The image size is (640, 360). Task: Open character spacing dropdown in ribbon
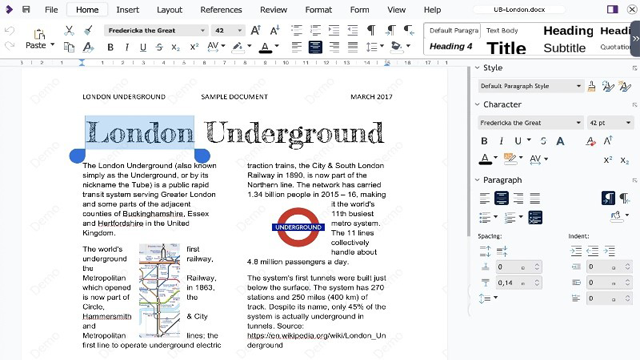[223, 47]
